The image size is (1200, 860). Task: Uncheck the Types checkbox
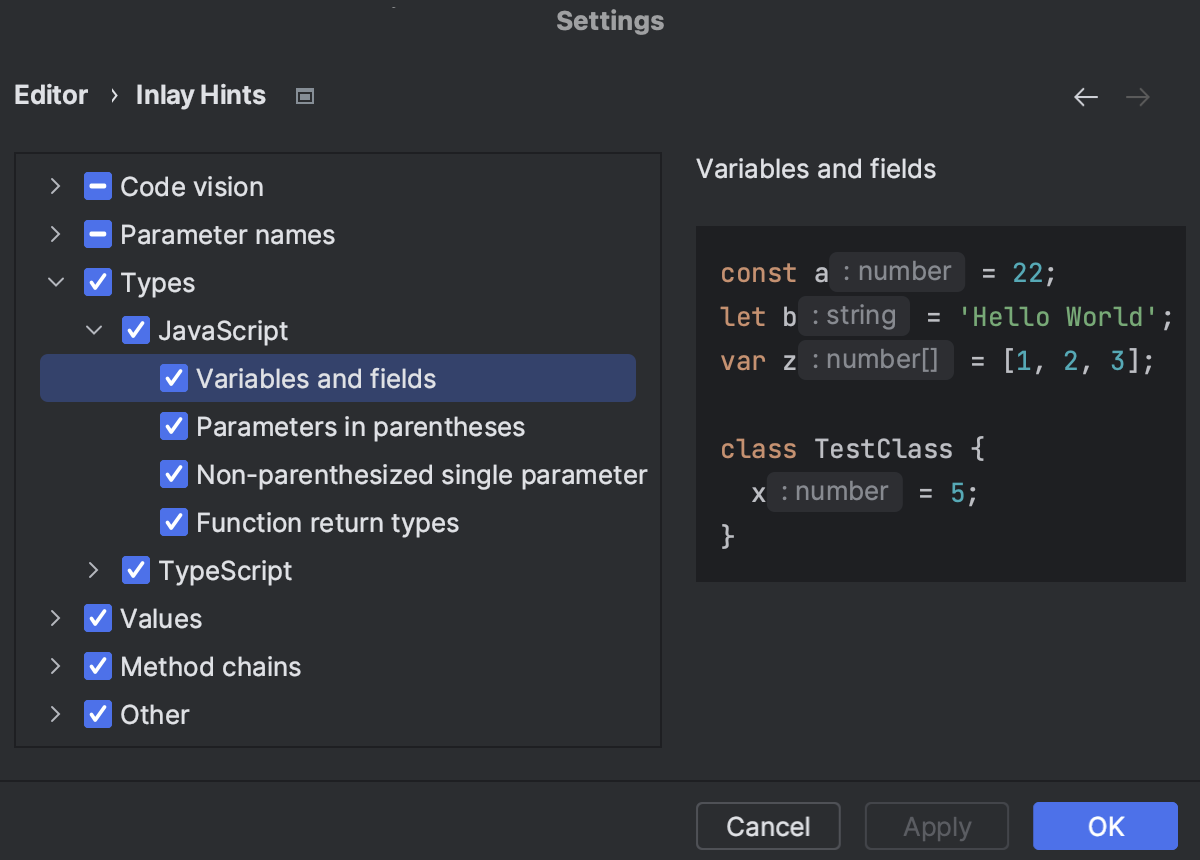click(98, 282)
